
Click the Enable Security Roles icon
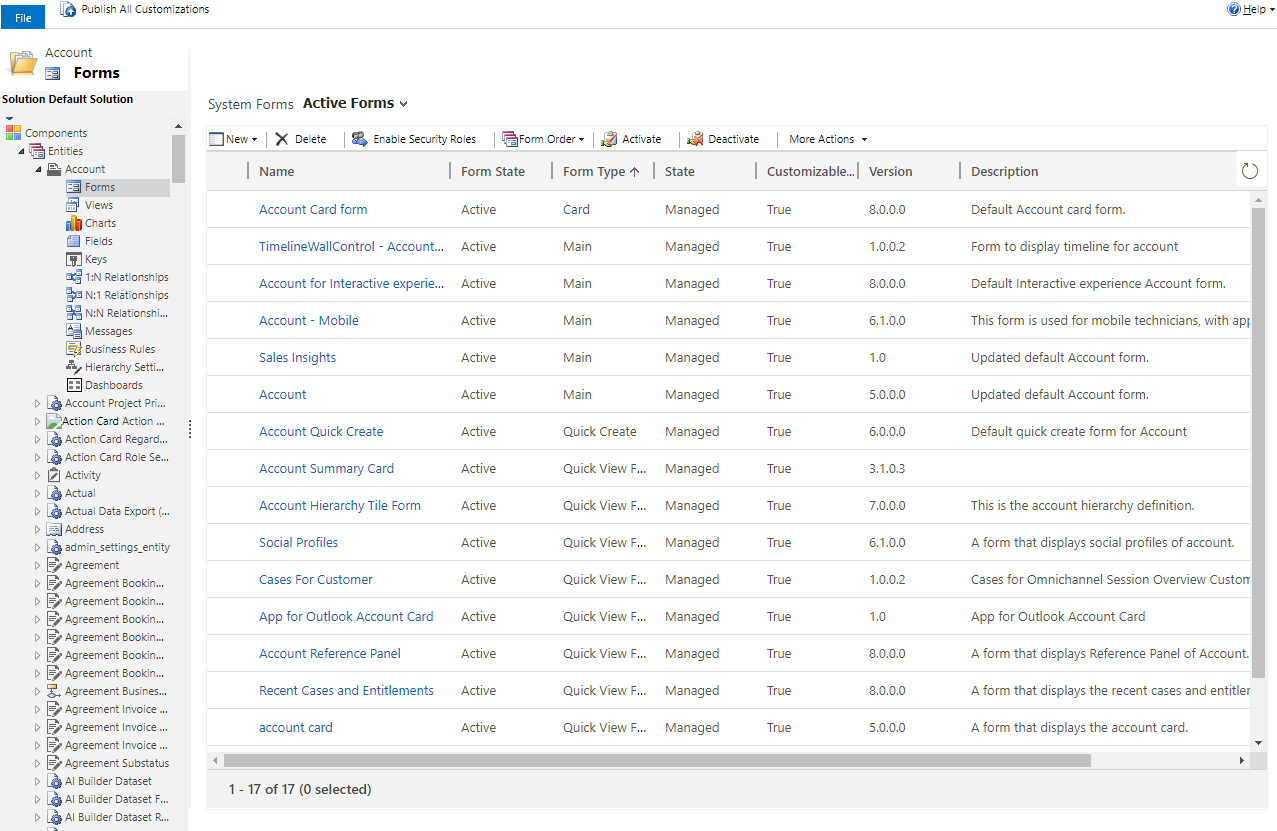coord(361,139)
